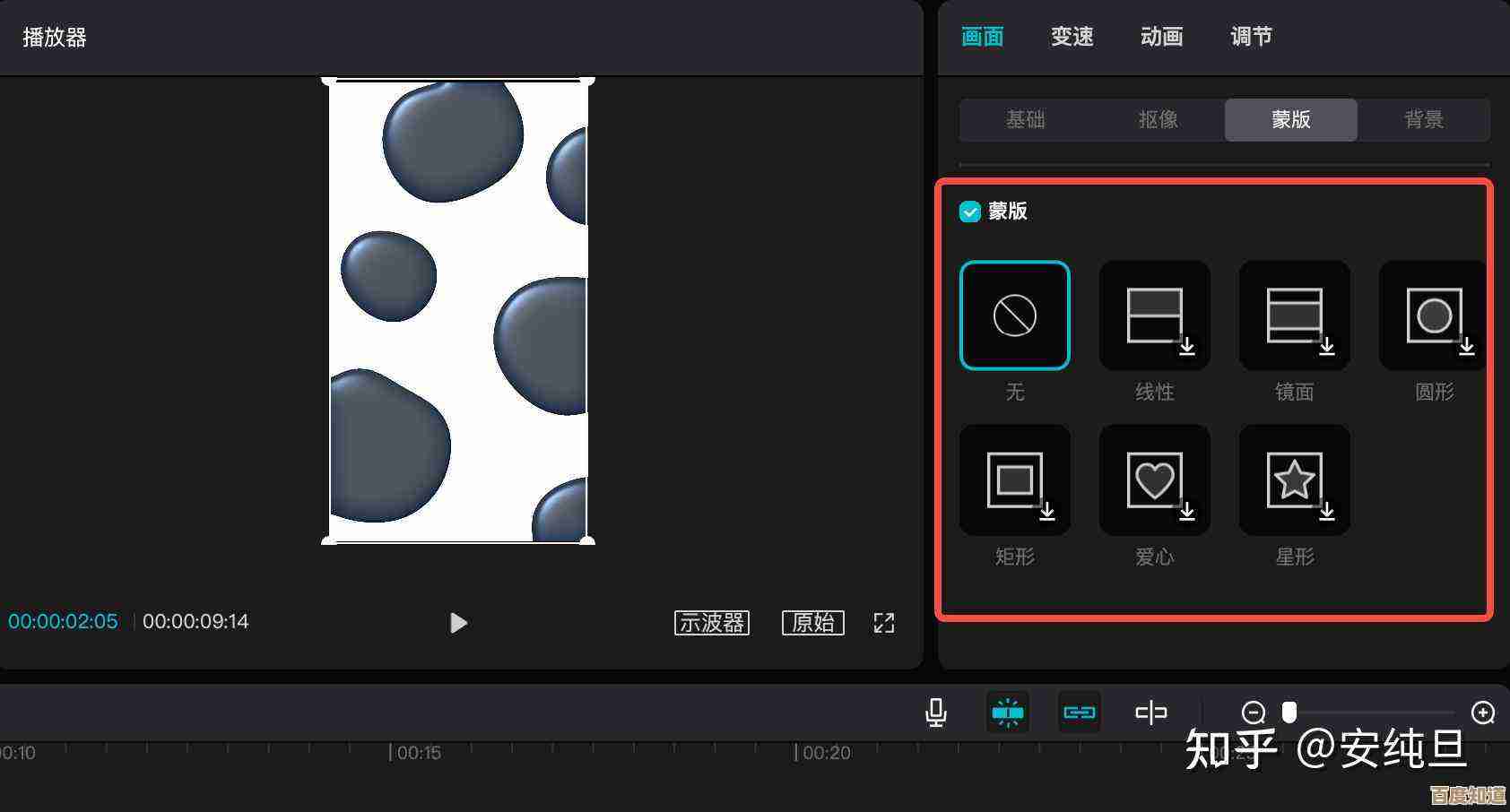Apply the 镜面 mirror mask
Screen dimensions: 1510x812
1294,315
